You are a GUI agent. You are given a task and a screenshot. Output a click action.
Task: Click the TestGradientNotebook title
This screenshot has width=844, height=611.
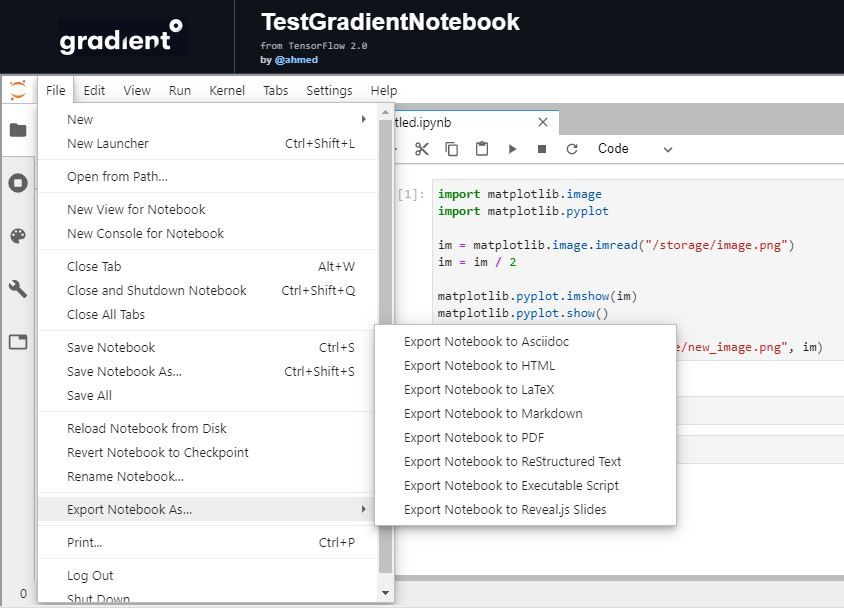(390, 22)
